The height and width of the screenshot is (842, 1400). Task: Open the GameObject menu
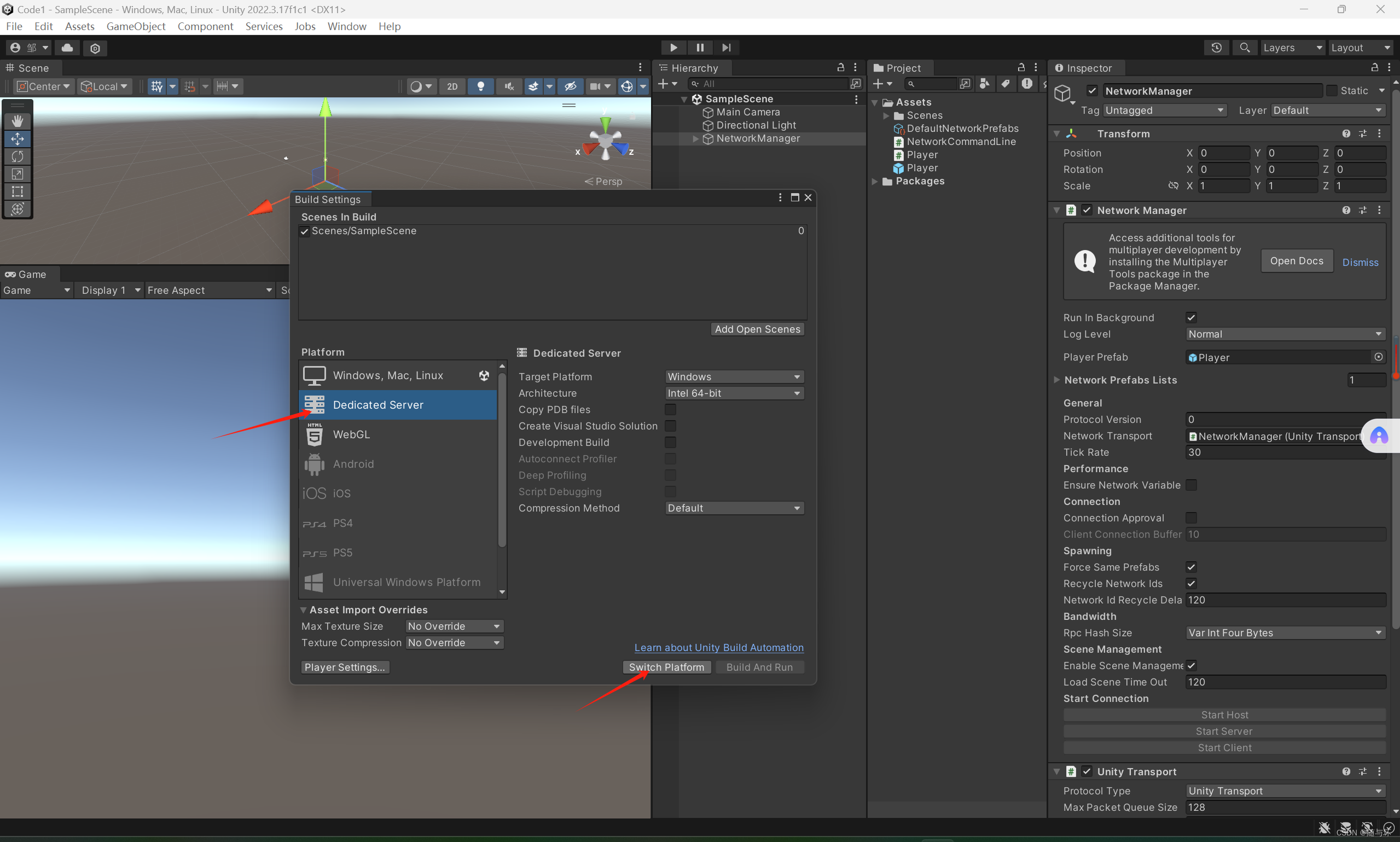[x=136, y=26]
